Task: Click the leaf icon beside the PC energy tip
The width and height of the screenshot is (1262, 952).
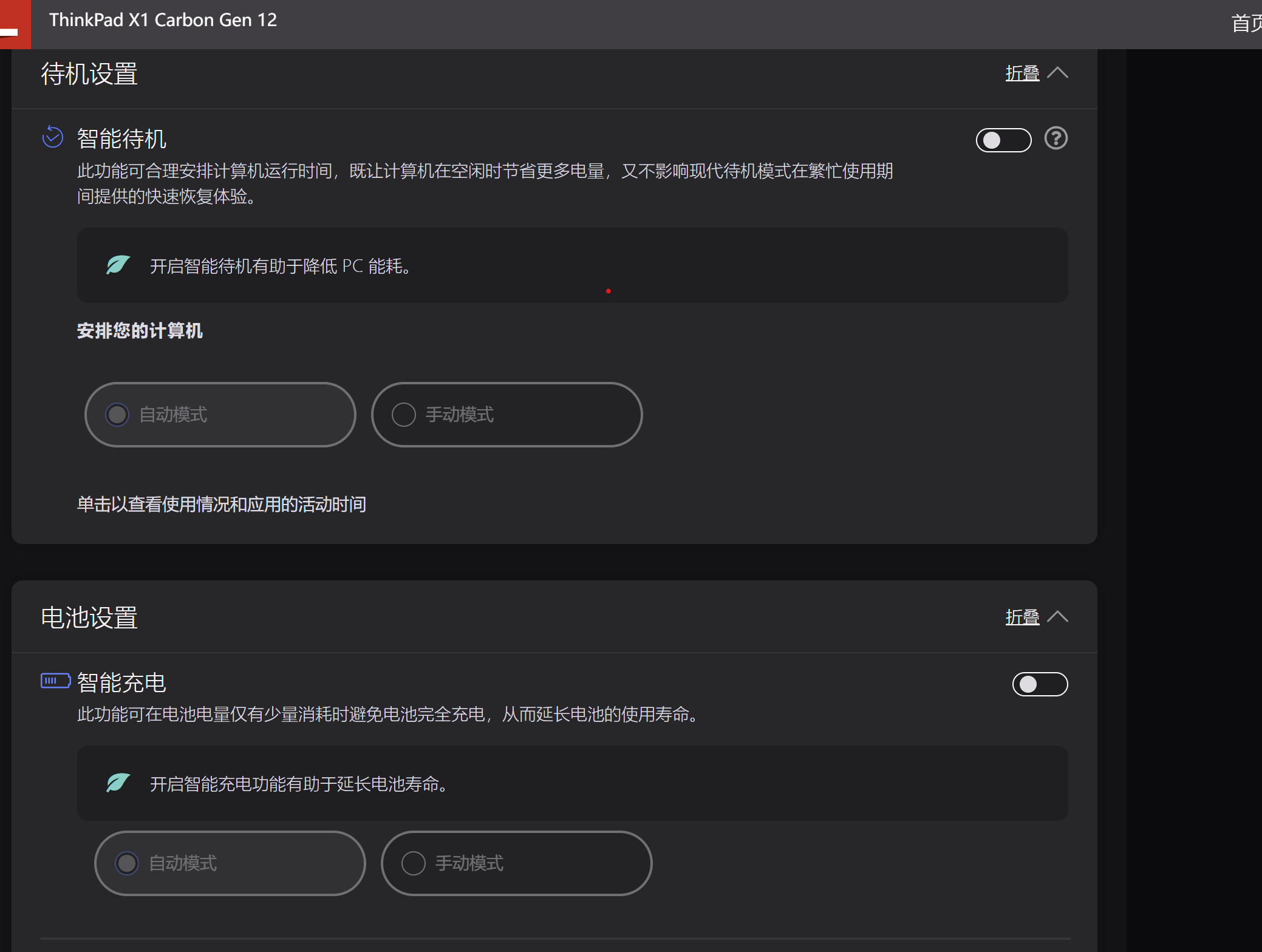Action: 118,265
